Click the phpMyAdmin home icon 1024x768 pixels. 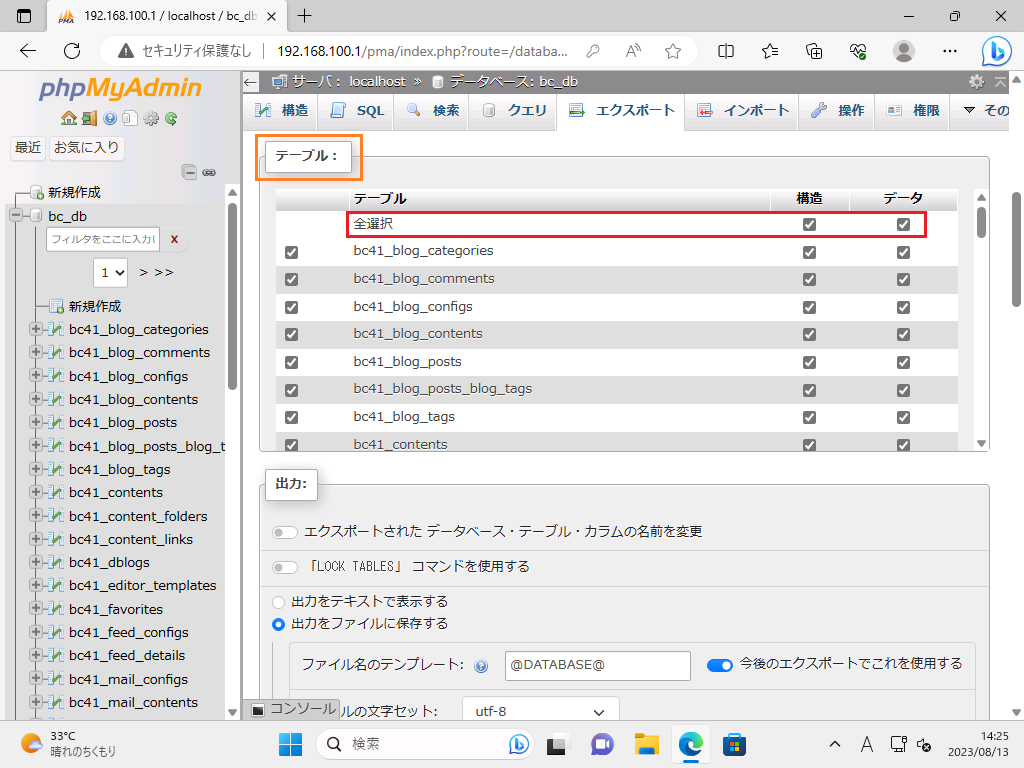[x=68, y=118]
